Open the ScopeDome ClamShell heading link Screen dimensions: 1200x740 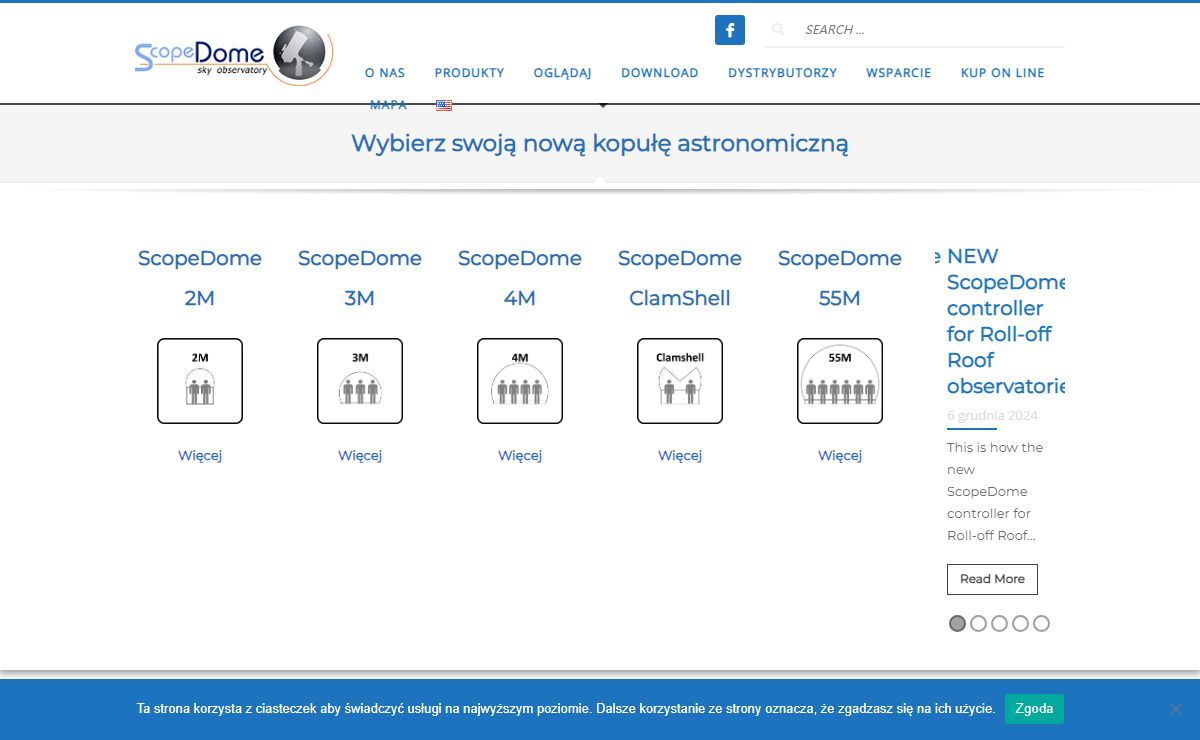[680, 278]
